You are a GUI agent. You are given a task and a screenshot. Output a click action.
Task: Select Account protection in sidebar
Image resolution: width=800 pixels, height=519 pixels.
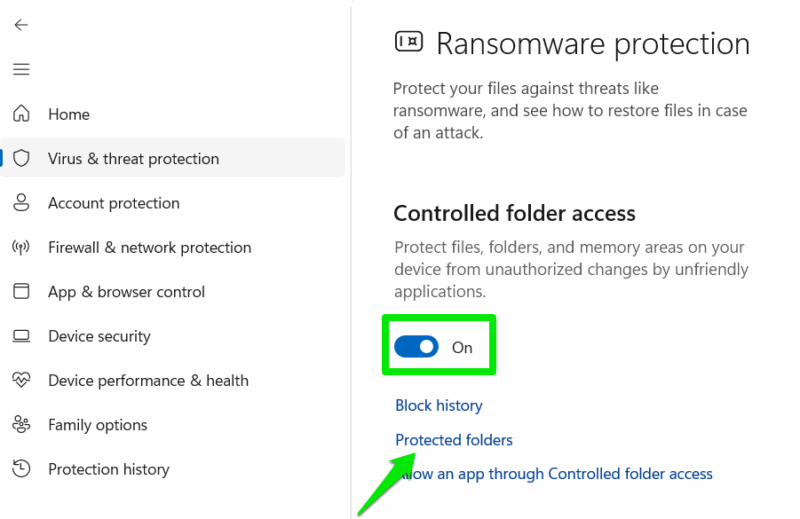click(x=114, y=203)
